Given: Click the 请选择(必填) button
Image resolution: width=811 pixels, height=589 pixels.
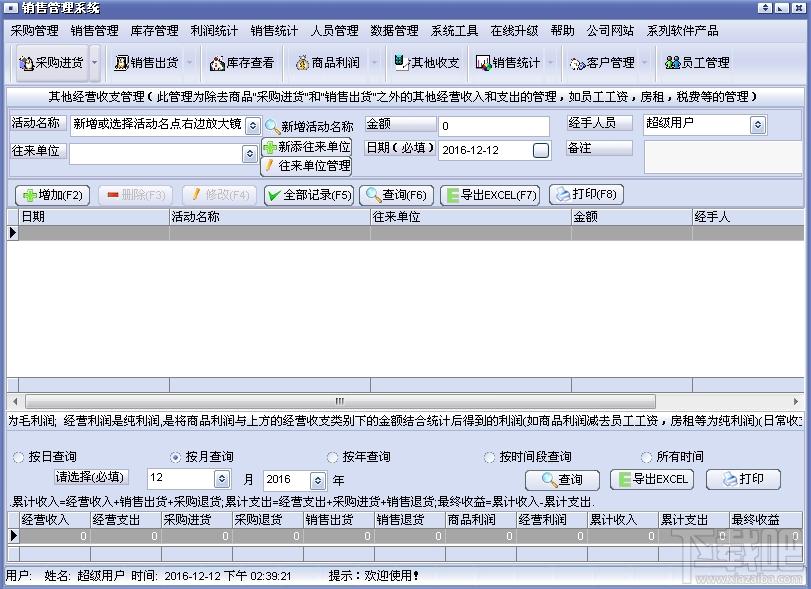Looking at the screenshot, I should click(x=91, y=477).
